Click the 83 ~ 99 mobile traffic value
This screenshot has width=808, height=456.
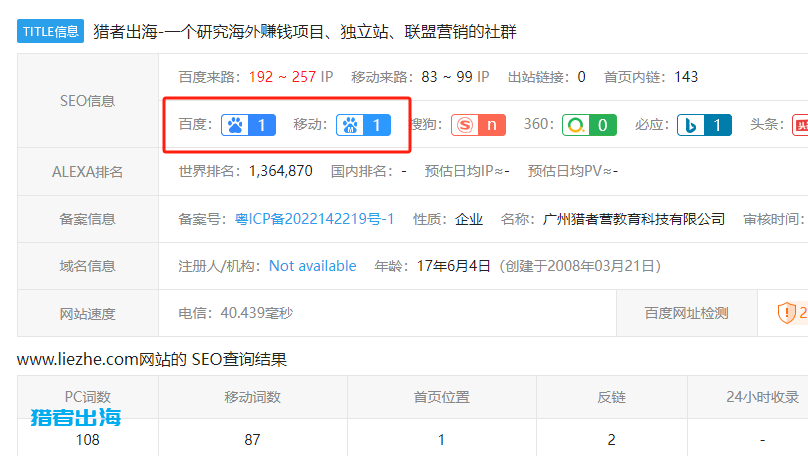[x=447, y=77]
